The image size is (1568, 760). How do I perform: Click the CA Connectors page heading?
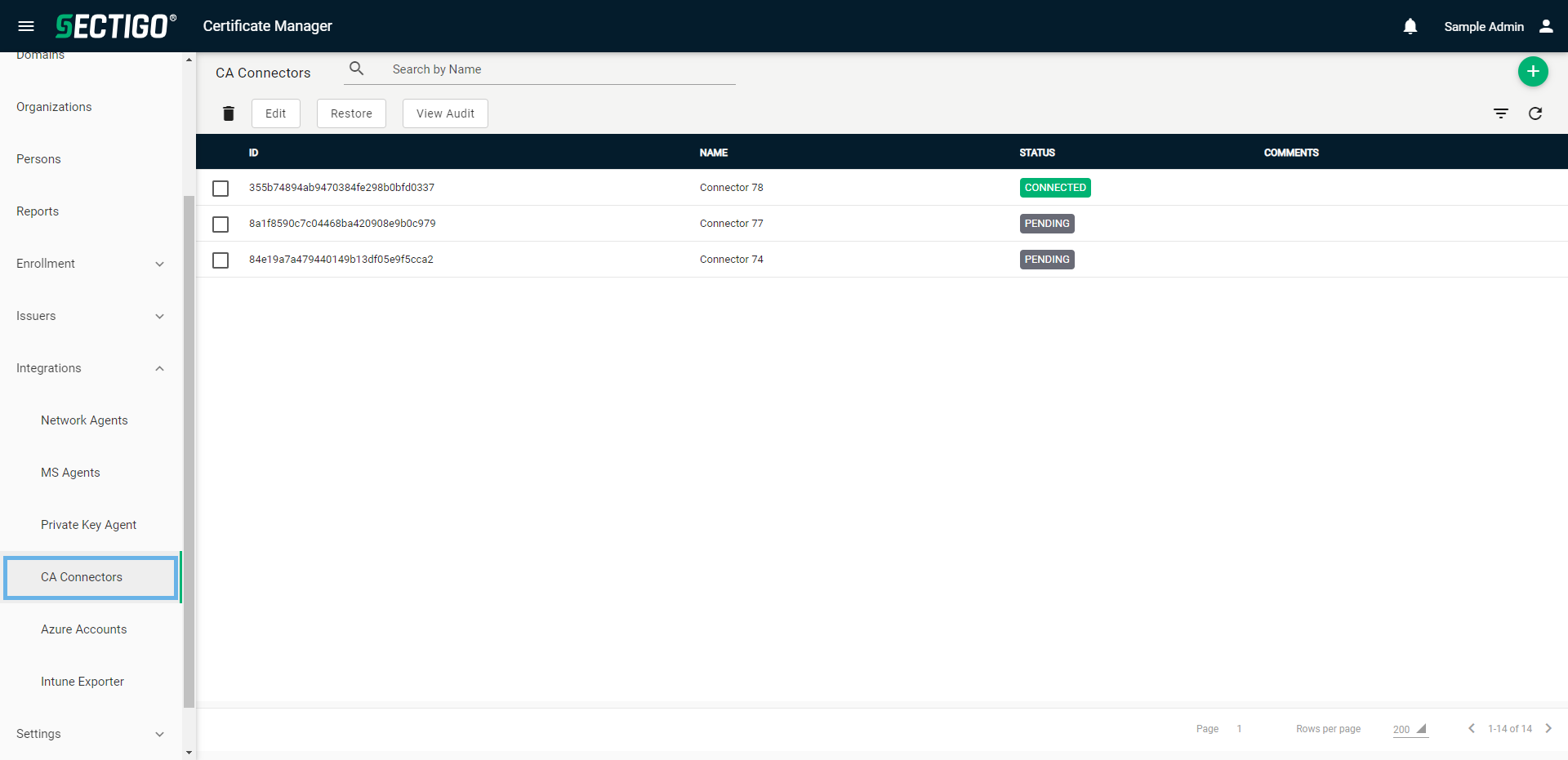tap(263, 73)
